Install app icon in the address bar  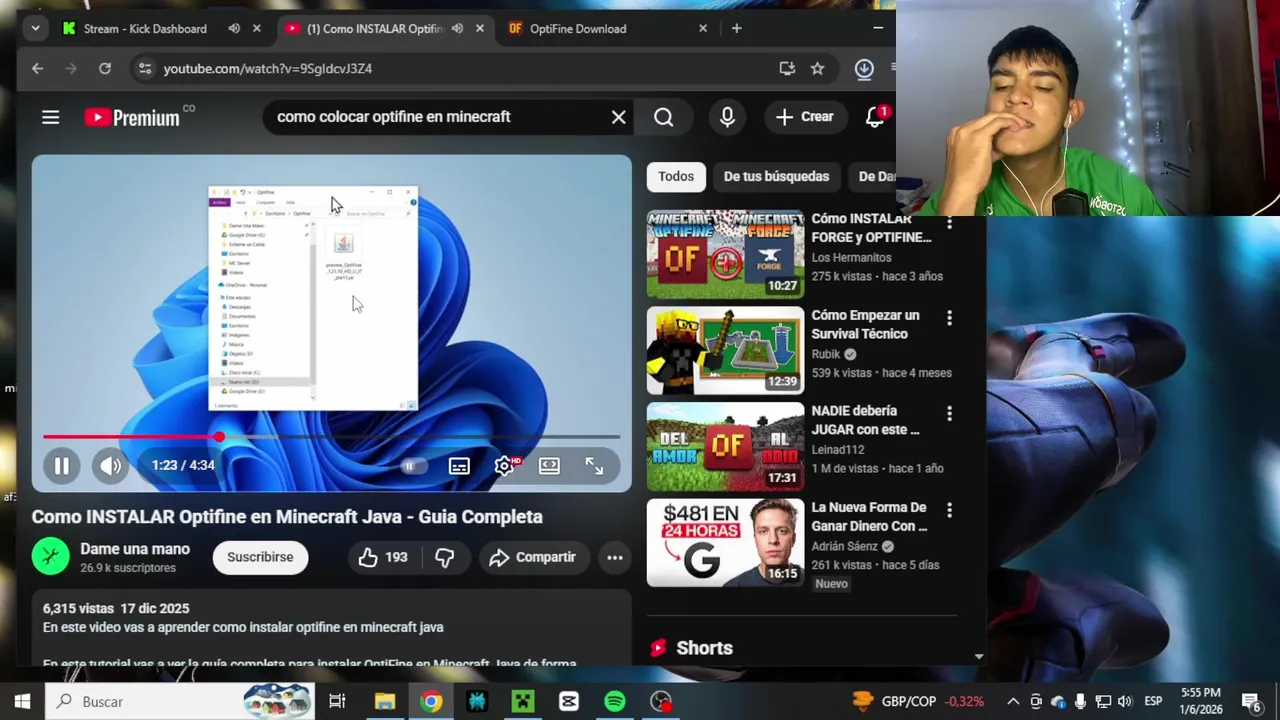tap(787, 68)
